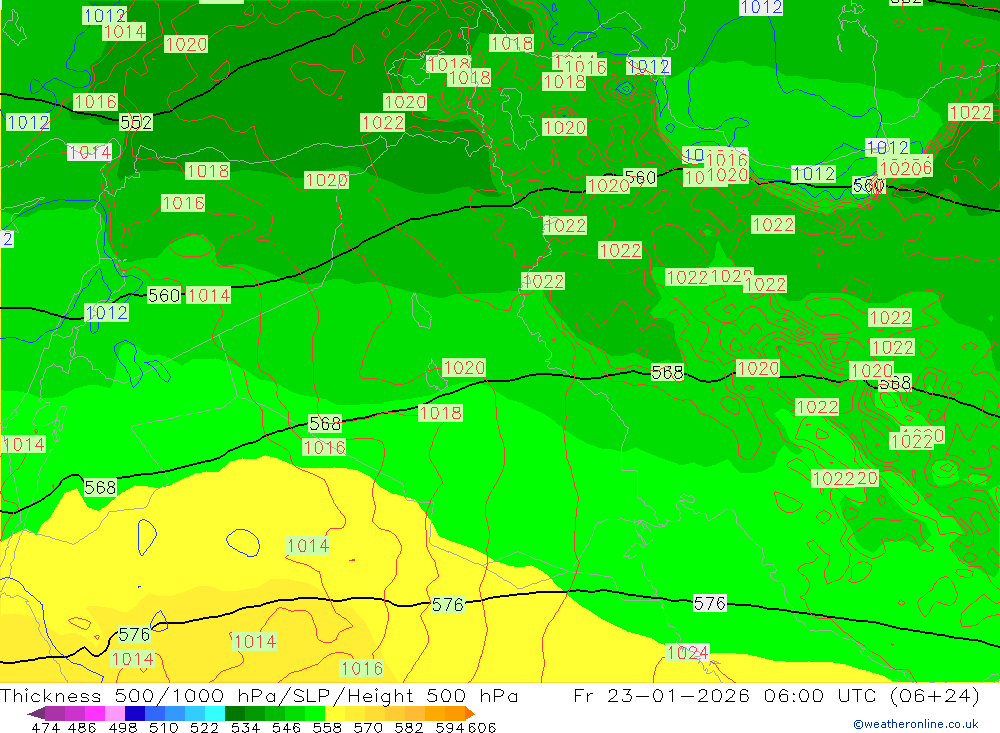Click the '594' legend scale value
Viewport: 1000px width, 733px height.
(450, 727)
